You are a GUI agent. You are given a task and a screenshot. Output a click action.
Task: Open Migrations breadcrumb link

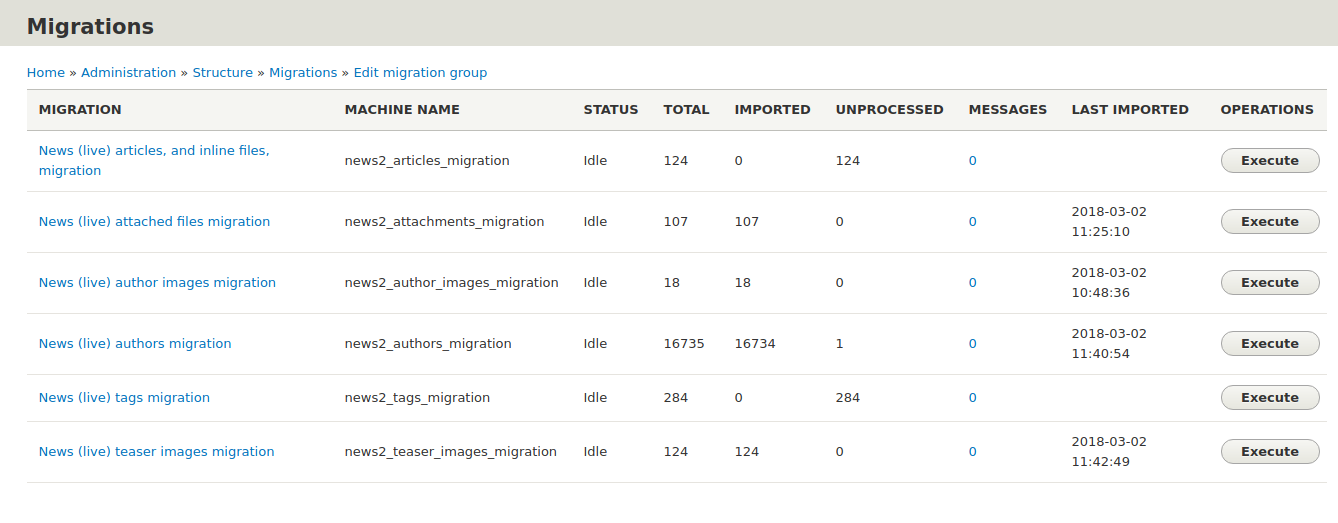pos(303,73)
